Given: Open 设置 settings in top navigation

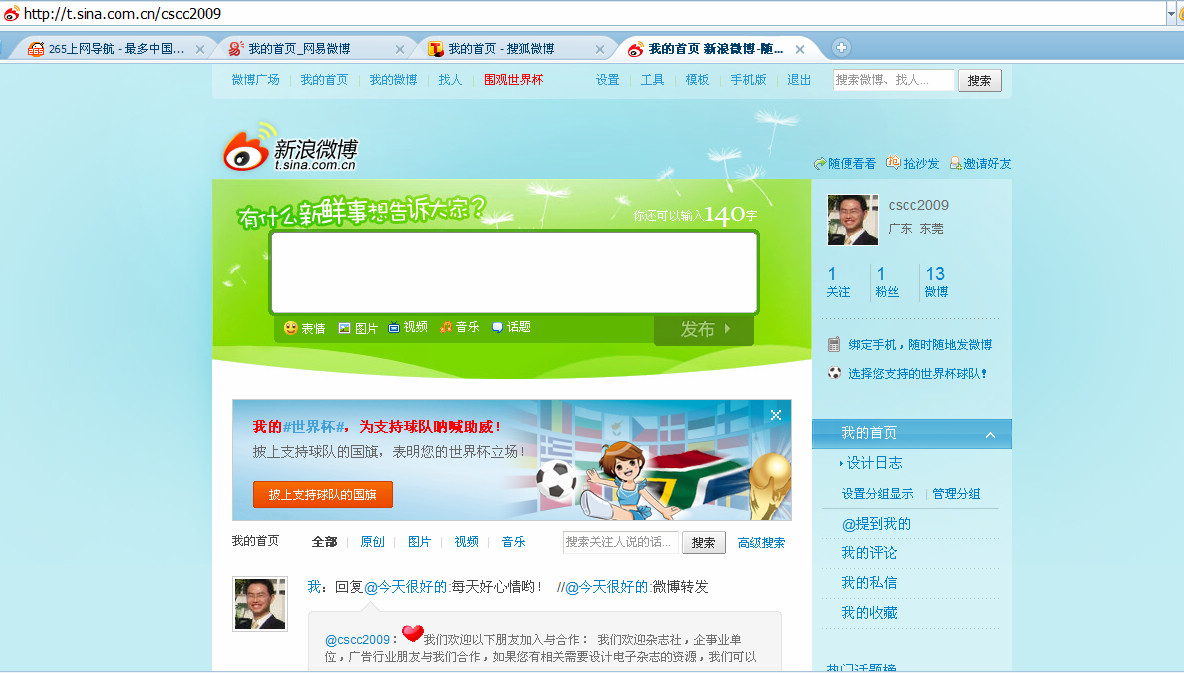Looking at the screenshot, I should 607,80.
